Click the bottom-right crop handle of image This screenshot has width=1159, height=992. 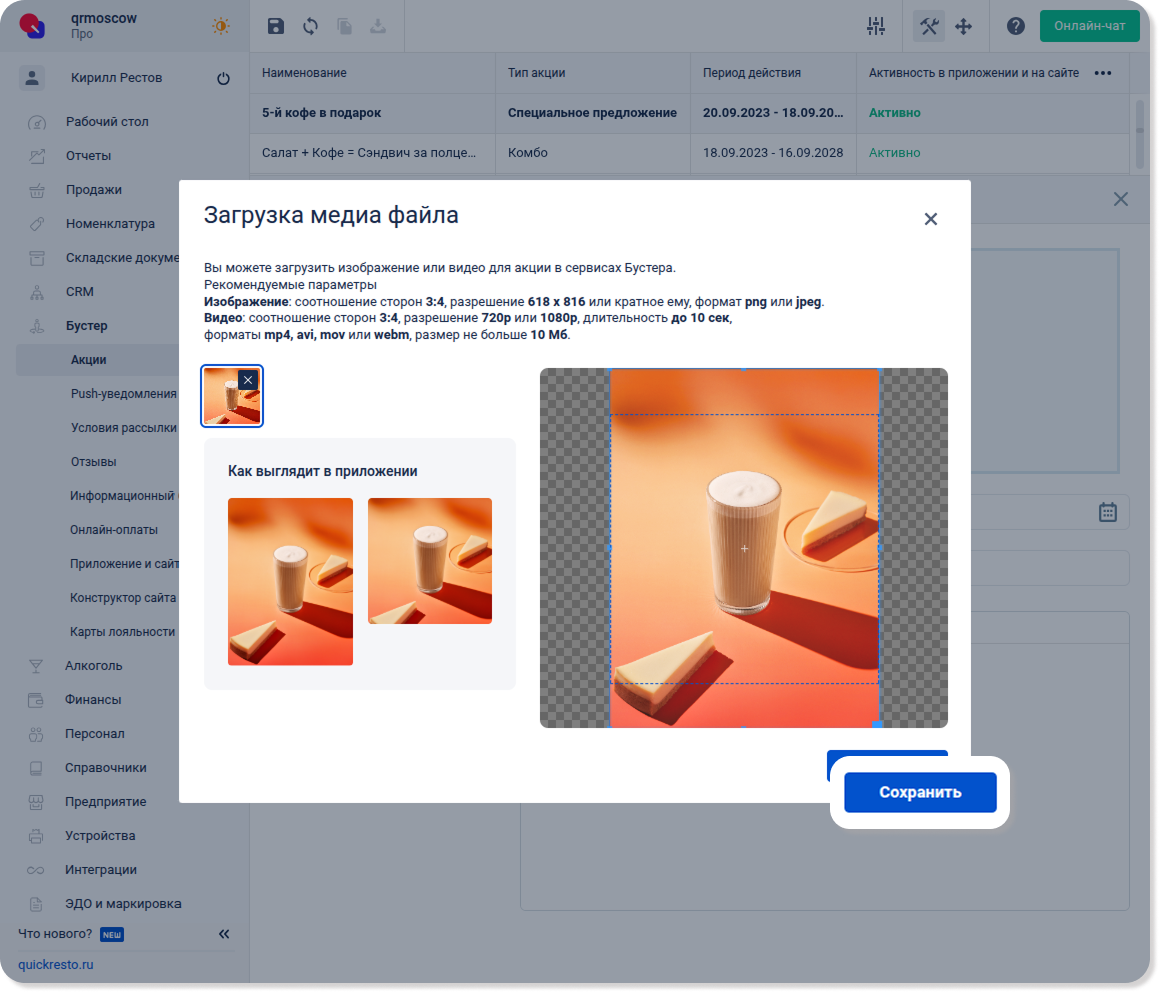pos(877,724)
